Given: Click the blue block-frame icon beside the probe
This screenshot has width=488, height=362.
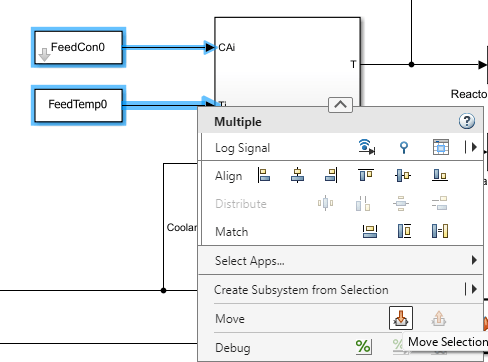Looking at the screenshot, I should (x=441, y=147).
